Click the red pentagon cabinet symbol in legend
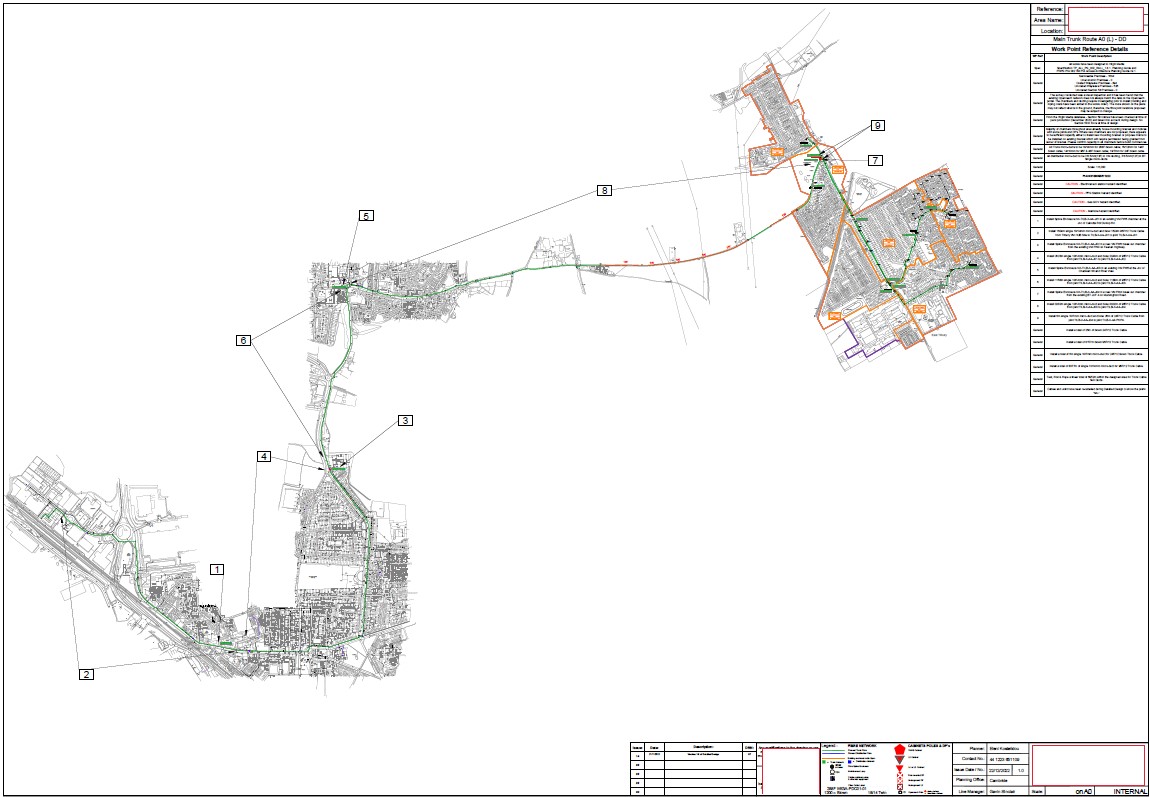 pyautogui.click(x=900, y=748)
